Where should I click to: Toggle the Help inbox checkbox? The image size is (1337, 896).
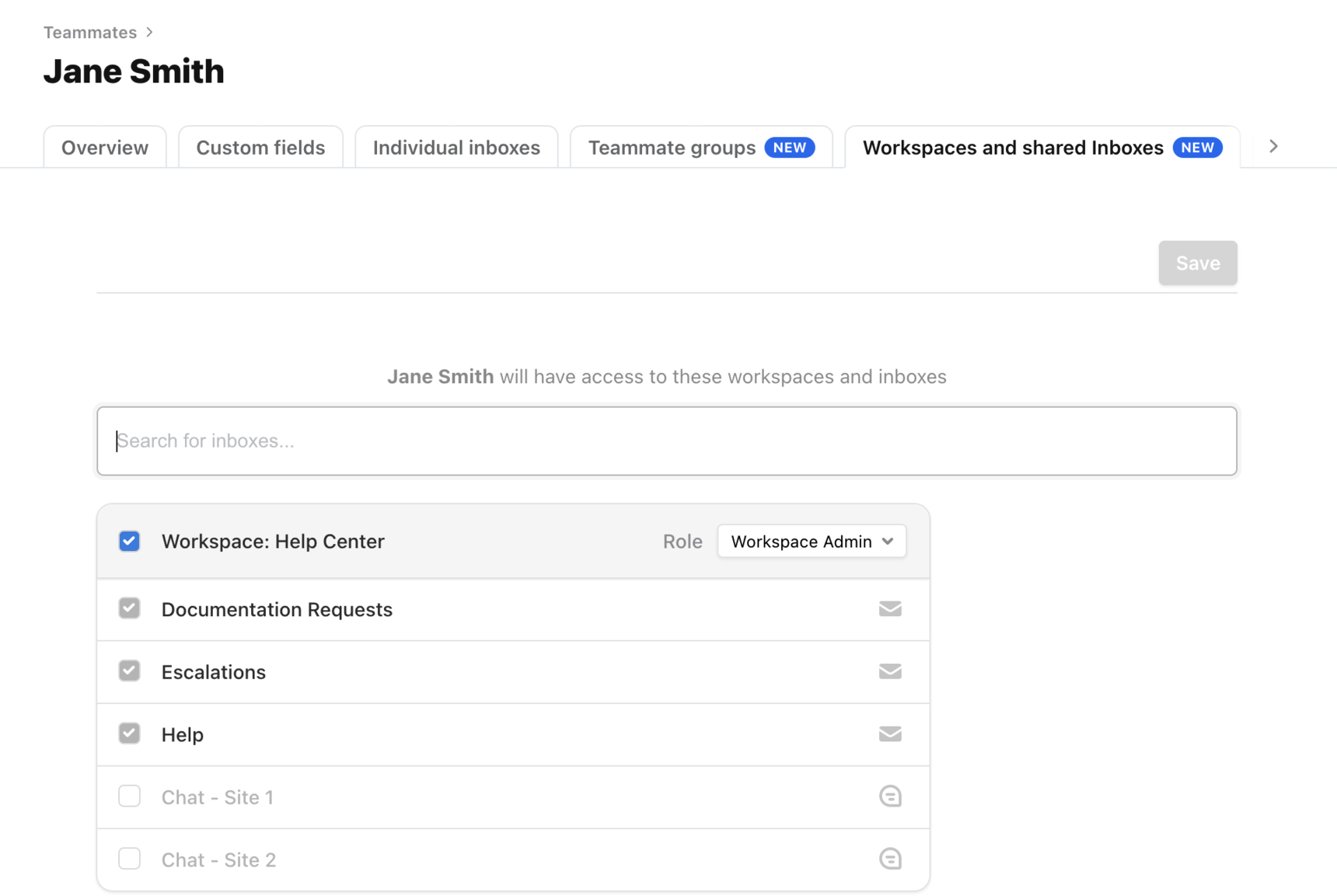(x=130, y=734)
